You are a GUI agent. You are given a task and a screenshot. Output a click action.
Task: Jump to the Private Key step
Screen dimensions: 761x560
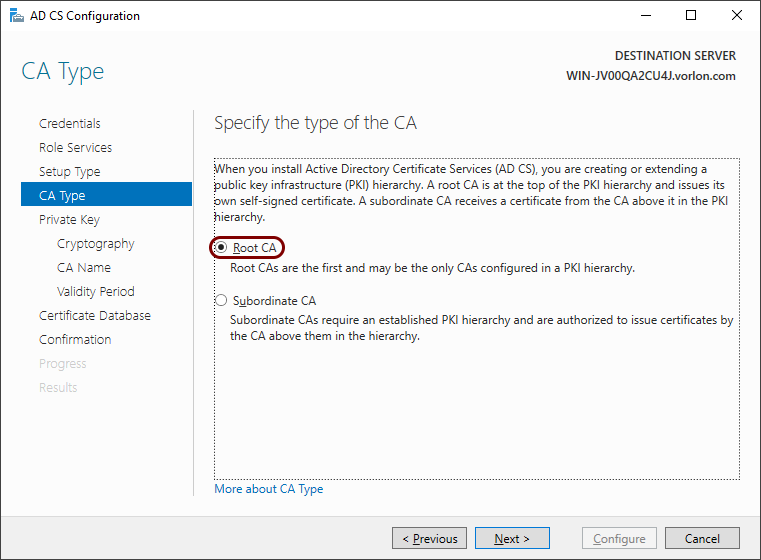(x=69, y=220)
